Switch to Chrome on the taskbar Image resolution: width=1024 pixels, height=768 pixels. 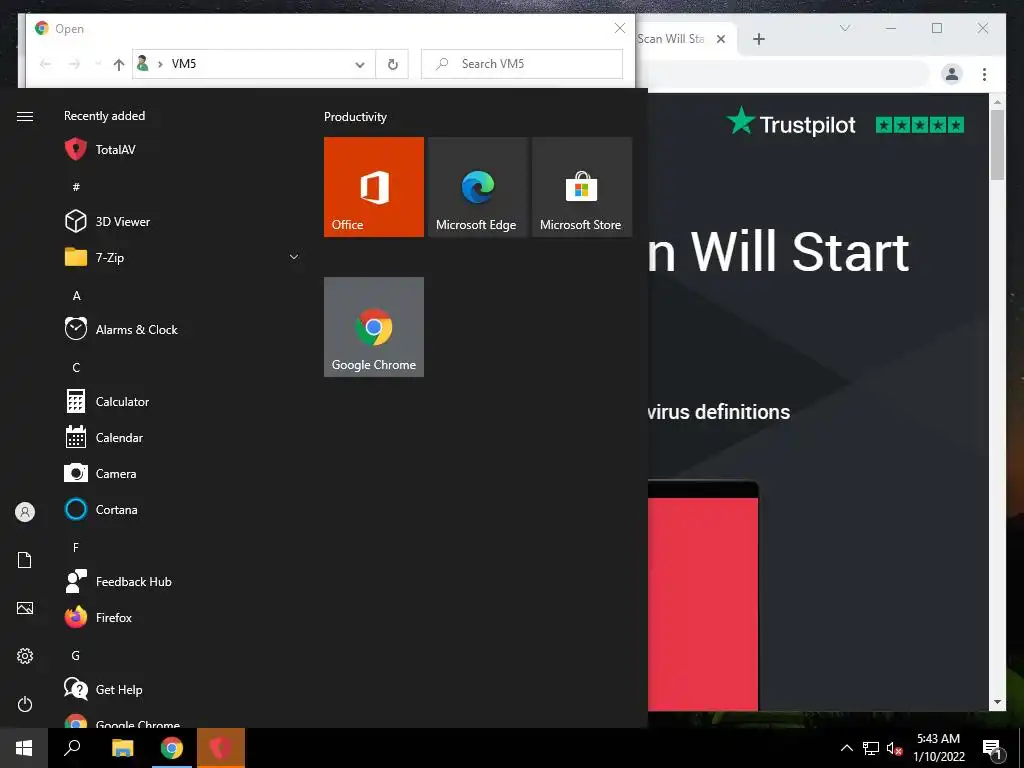tap(172, 748)
